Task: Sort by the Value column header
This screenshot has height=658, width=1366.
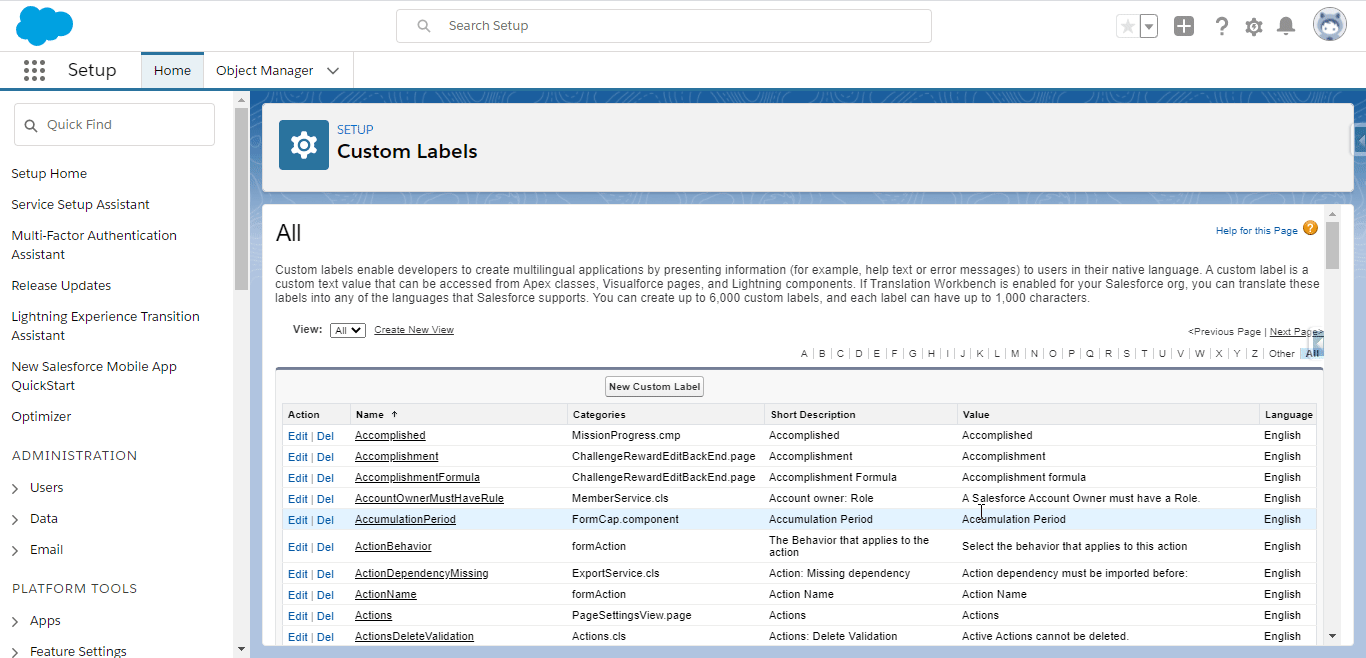Action: tap(975, 415)
